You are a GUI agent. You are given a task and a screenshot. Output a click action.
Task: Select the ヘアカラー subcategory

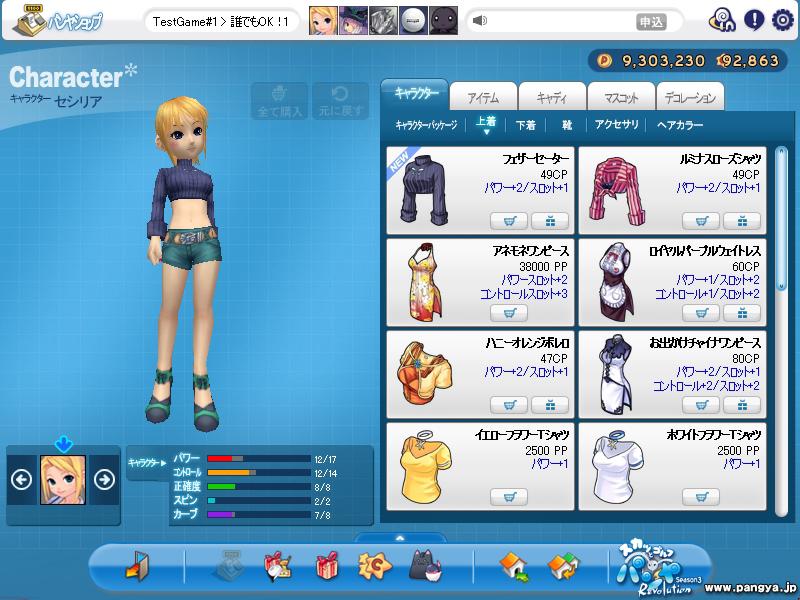[680, 125]
